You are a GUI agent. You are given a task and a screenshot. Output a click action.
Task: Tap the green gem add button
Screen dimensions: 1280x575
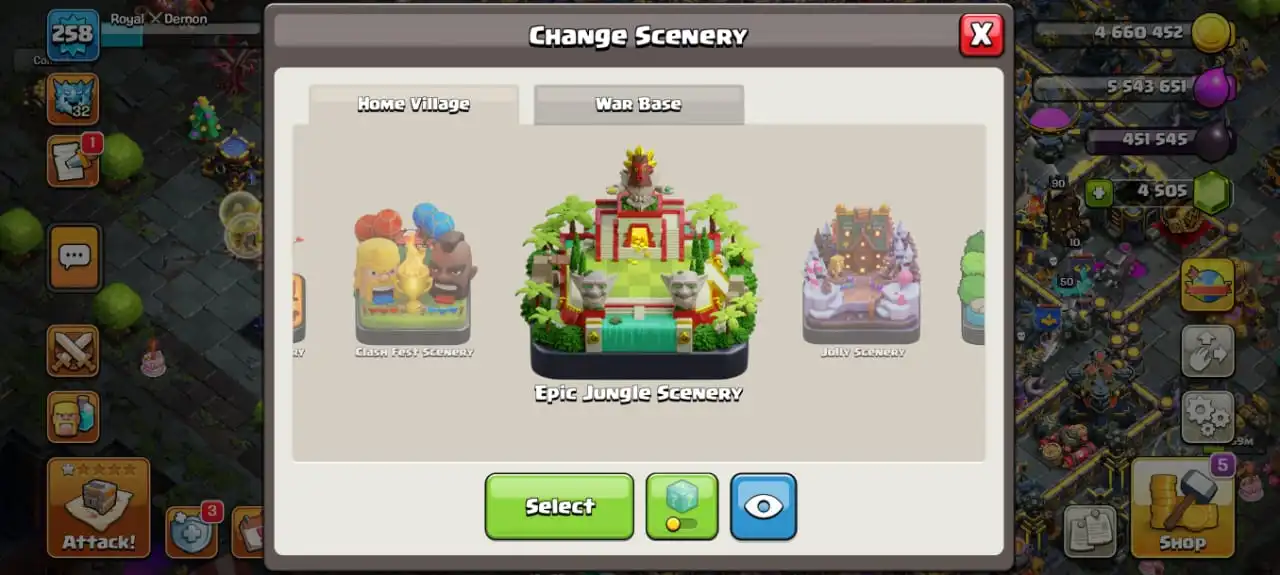pos(1099,191)
